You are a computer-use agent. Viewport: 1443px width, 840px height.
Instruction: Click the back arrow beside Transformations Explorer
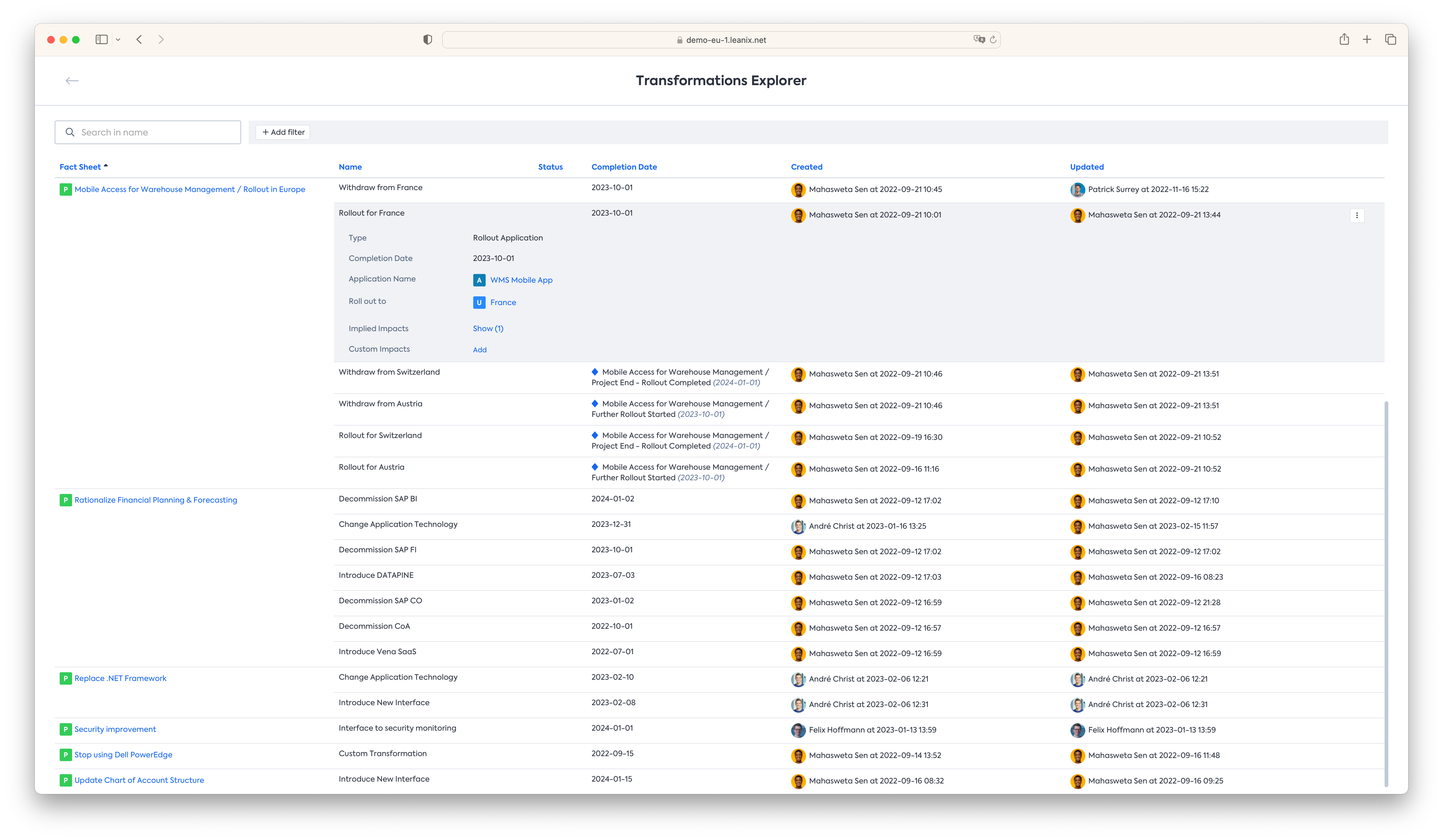(x=71, y=81)
